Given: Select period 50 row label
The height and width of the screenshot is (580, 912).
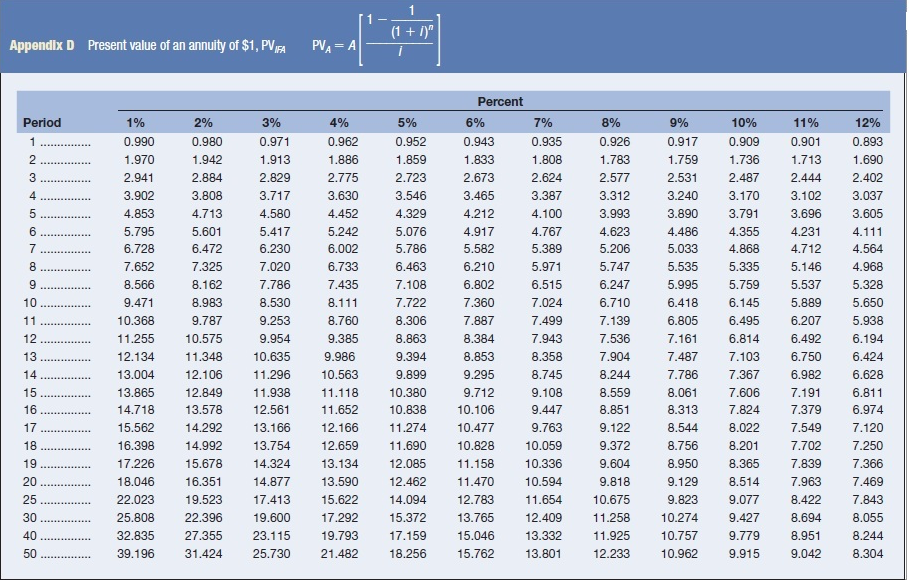Looking at the screenshot, I should click(x=30, y=554).
